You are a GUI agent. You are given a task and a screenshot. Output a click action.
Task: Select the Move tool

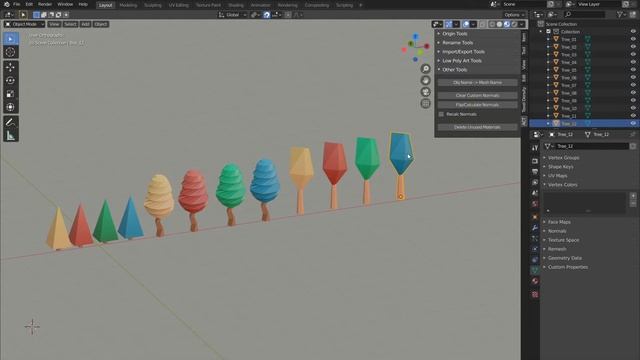pyautogui.click(x=11, y=67)
